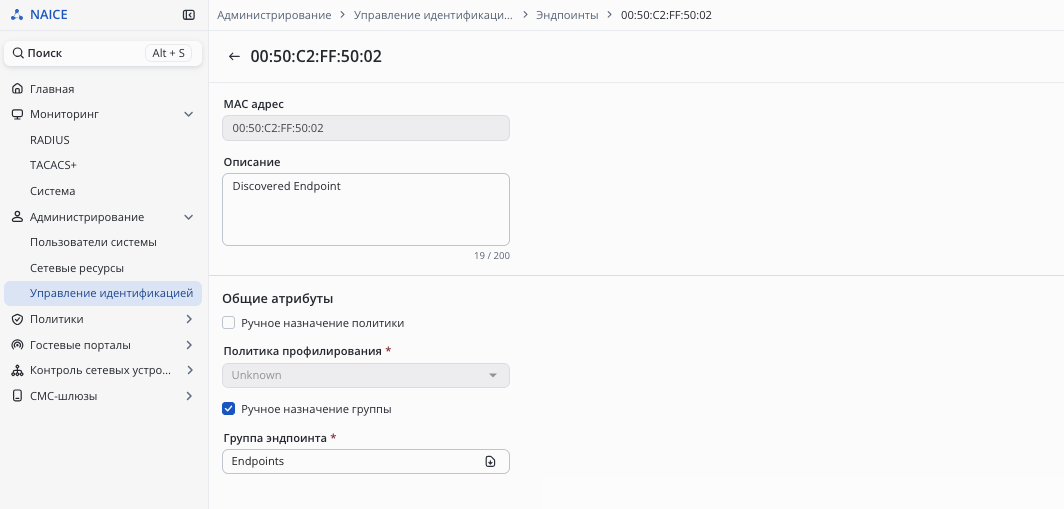Uncheck Ручное назначение группы checkbox
This screenshot has width=1064, height=509.
pos(229,409)
